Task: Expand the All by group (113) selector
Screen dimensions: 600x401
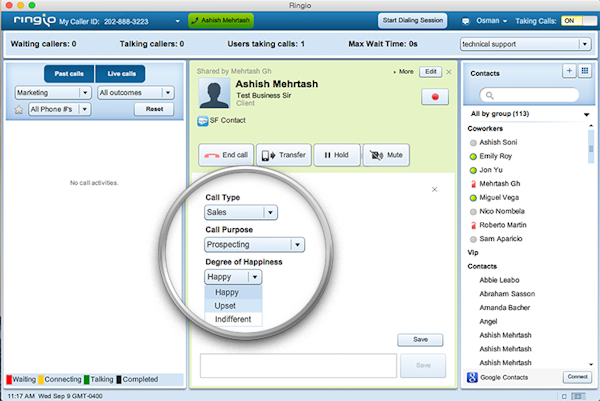Action: click(529, 114)
